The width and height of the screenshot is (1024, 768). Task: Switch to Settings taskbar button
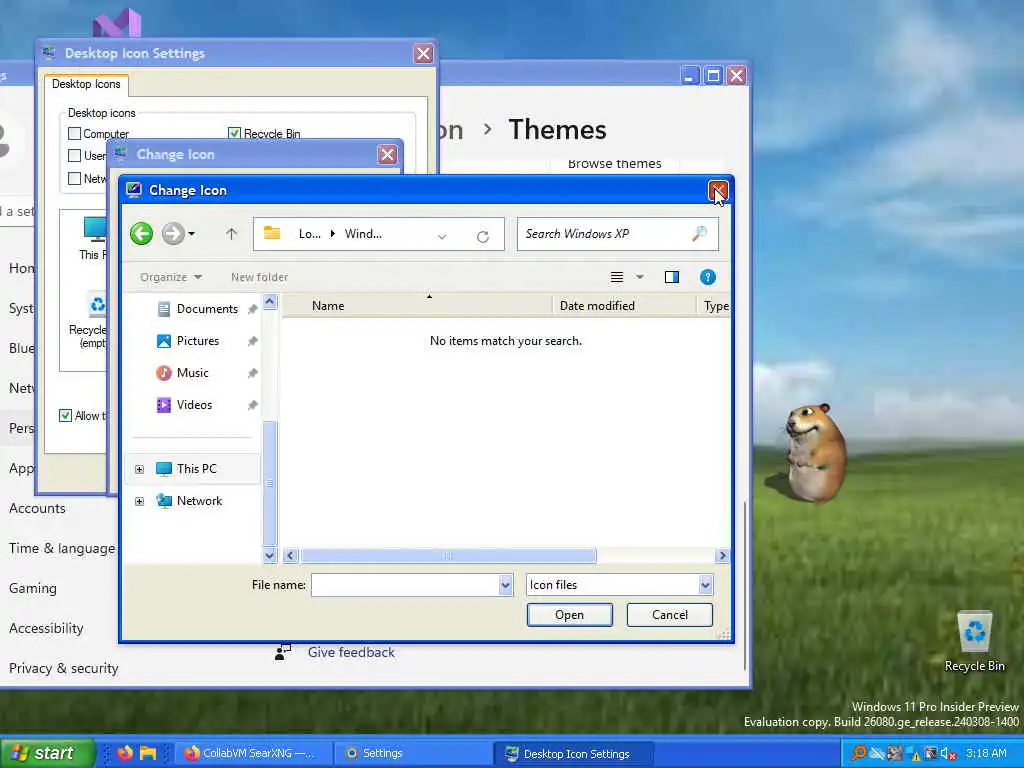pos(413,753)
